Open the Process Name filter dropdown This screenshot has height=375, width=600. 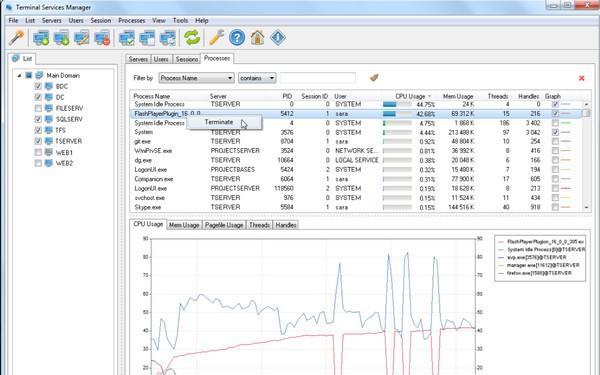(x=196, y=78)
